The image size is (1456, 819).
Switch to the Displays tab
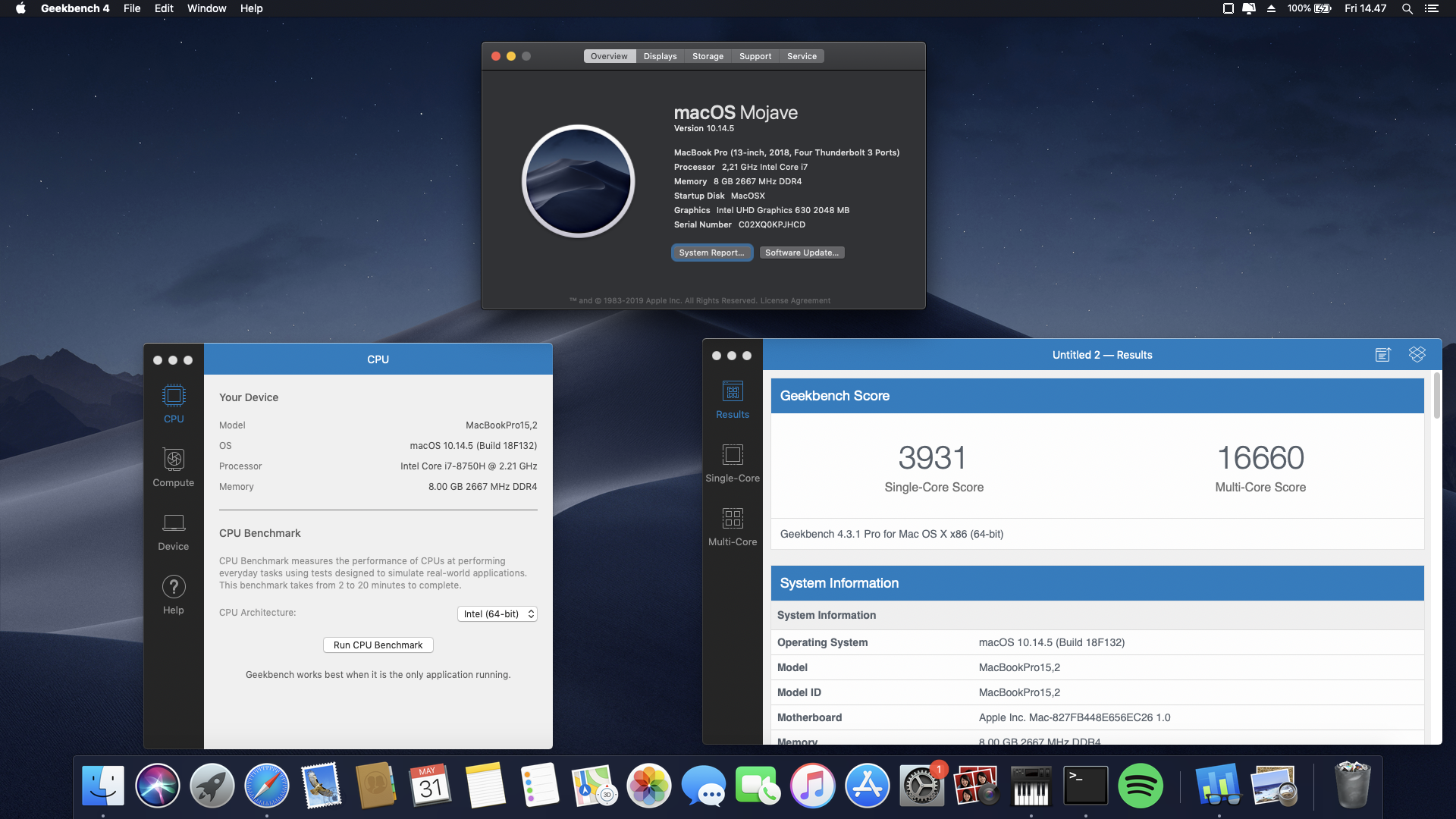660,56
